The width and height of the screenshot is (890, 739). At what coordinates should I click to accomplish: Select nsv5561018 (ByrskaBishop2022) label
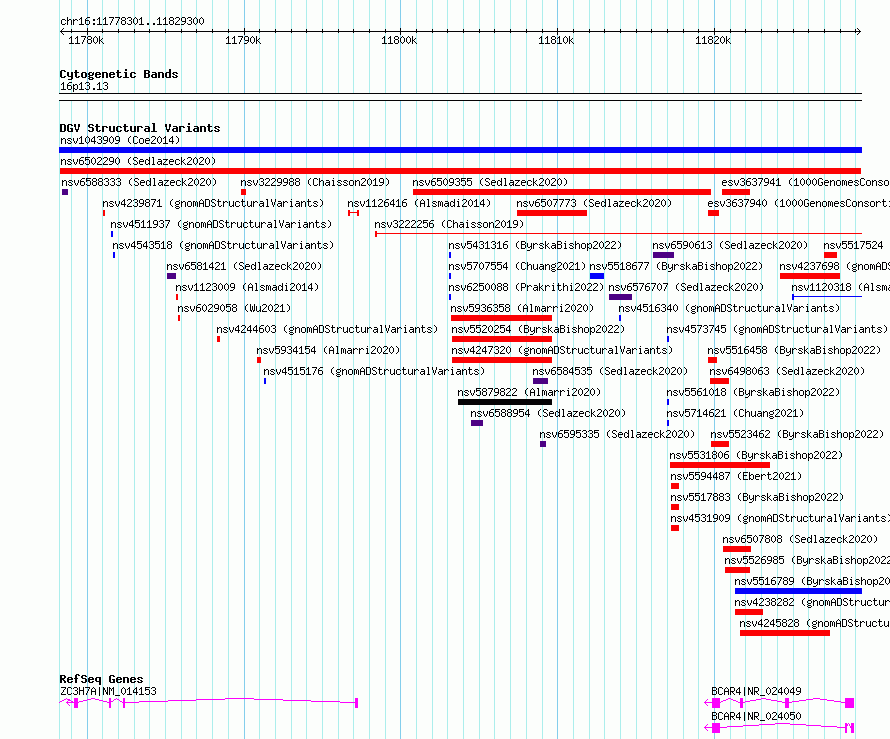point(753,392)
